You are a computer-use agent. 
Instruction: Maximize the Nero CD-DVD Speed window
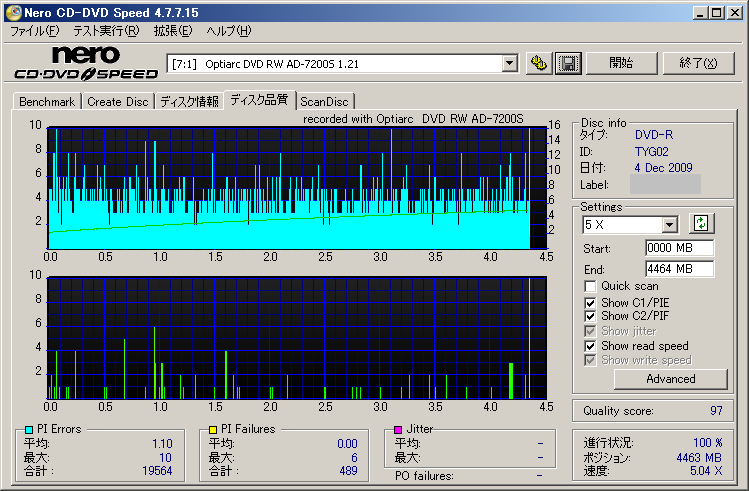pos(717,13)
